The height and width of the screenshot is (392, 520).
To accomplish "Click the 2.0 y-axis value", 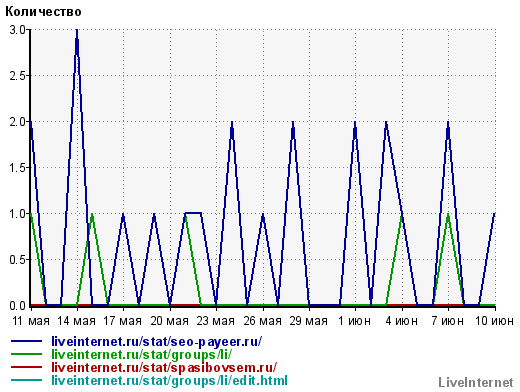I will point(18,122).
